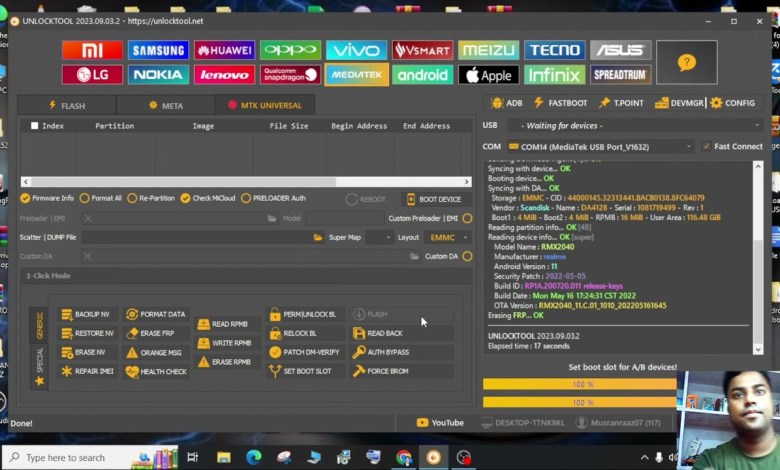Image resolution: width=780 pixels, height=470 pixels.
Task: Choose the Qualcomm Snapdragon tile
Action: coord(291,75)
